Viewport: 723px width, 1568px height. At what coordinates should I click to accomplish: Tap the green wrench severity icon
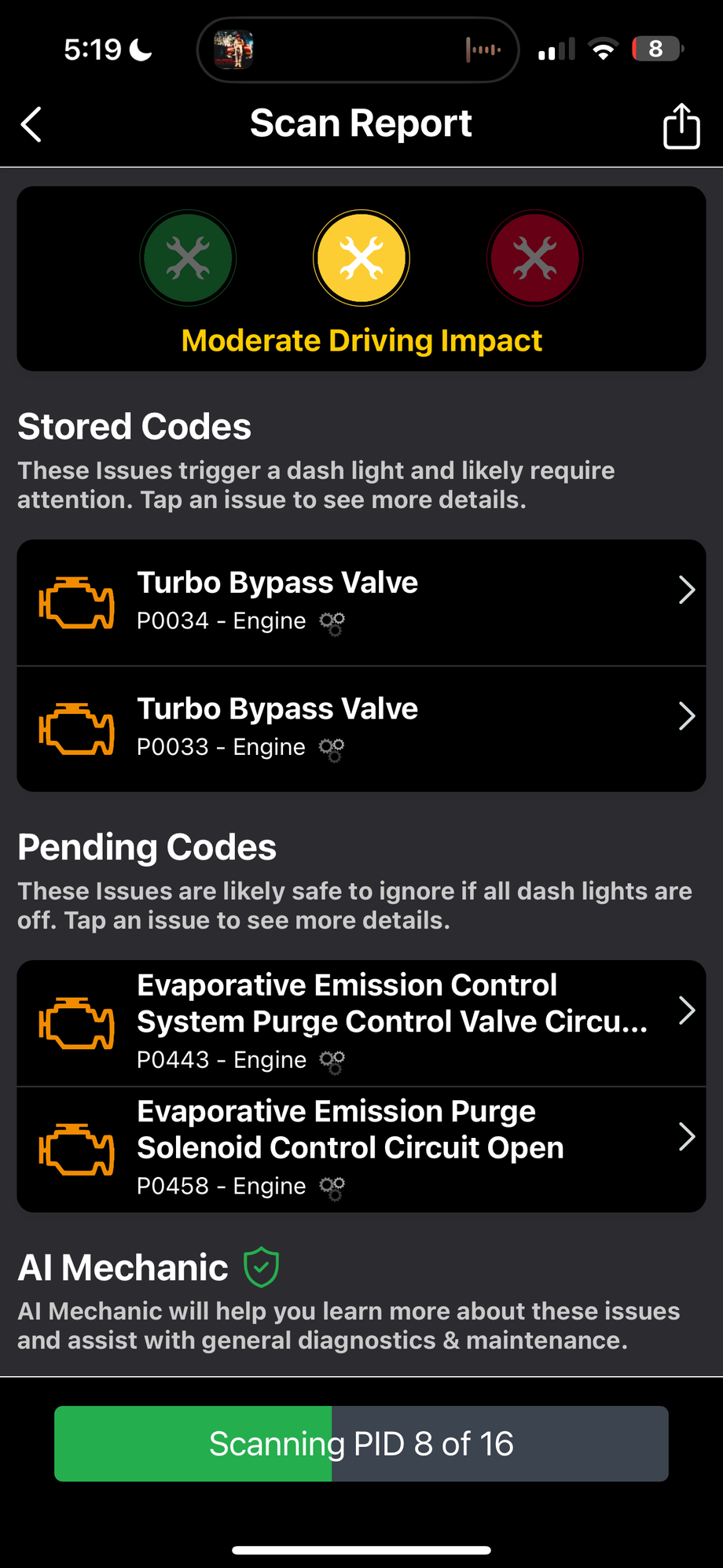click(188, 258)
